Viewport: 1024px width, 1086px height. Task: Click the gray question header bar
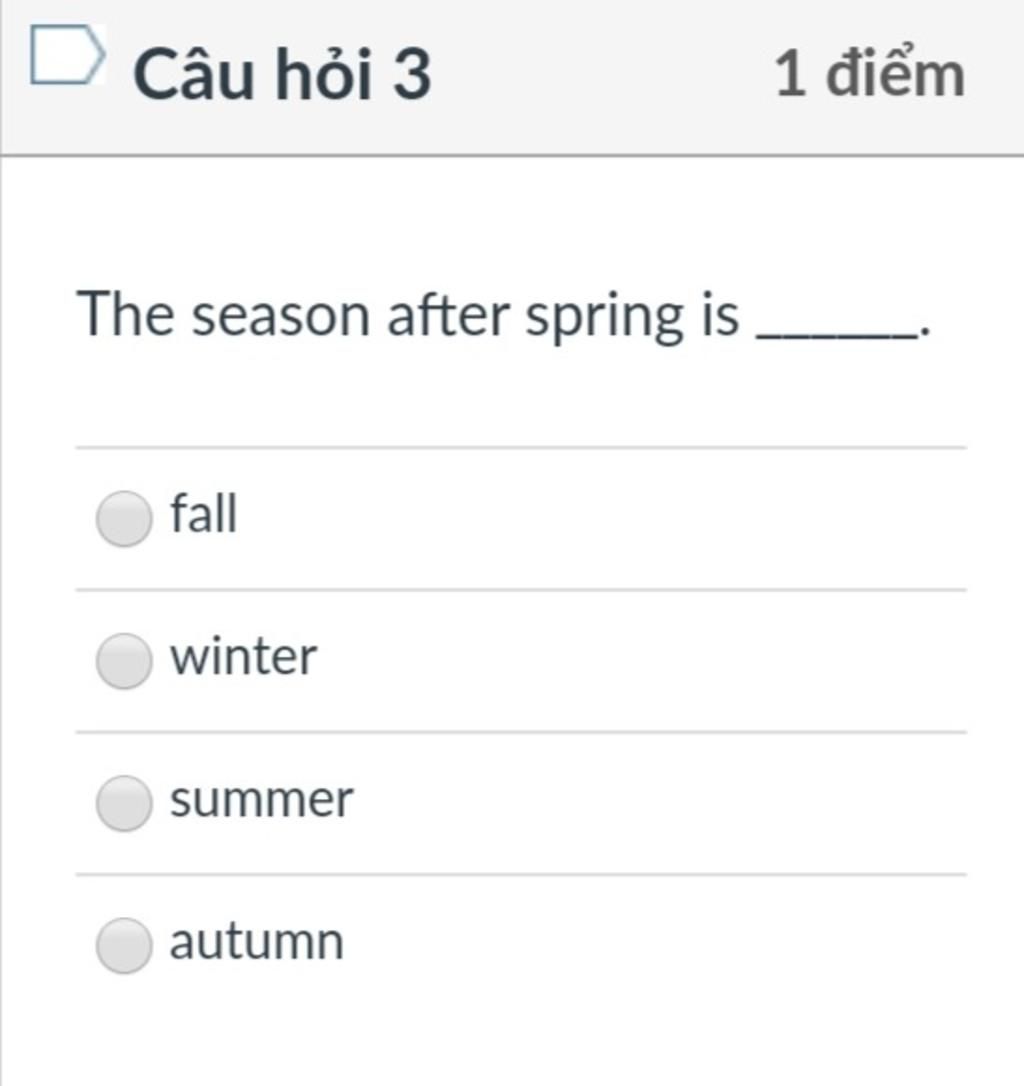[x=512, y=78]
